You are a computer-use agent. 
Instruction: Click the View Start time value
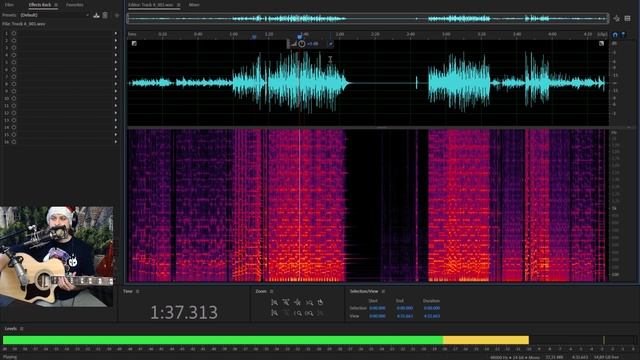pos(377,316)
